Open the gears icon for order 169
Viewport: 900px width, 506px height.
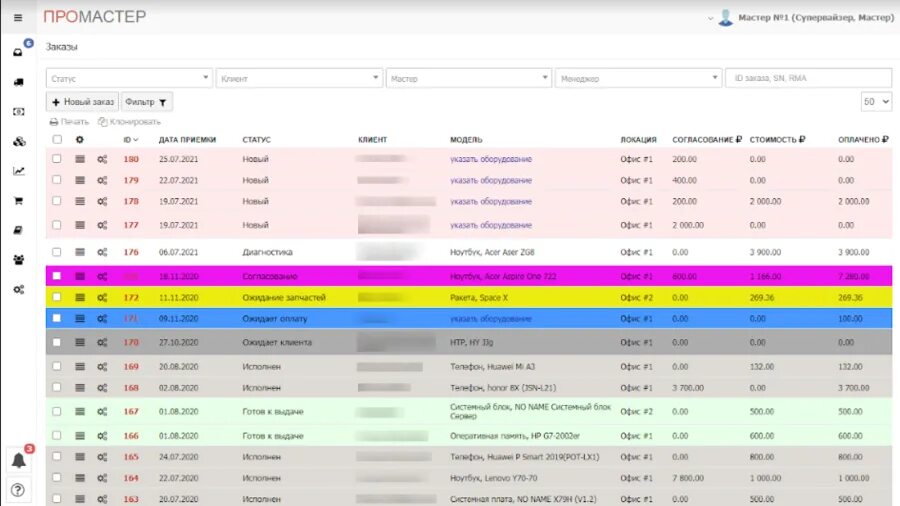coord(102,367)
